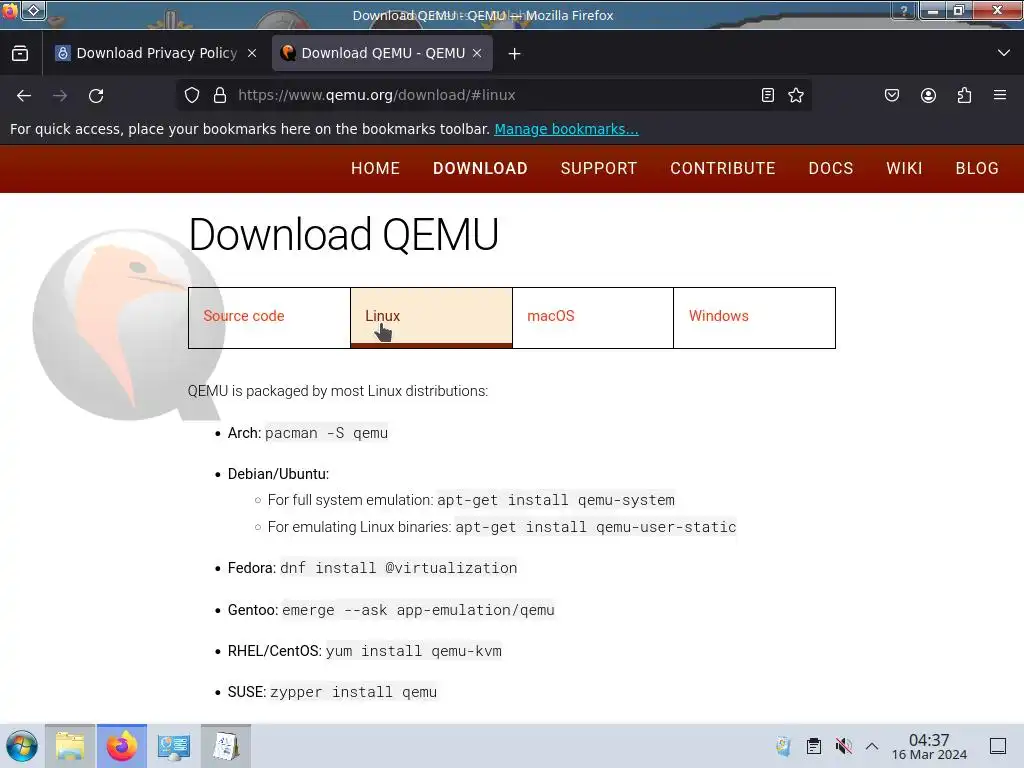This screenshot has width=1024, height=768.
Task: Click title bar help question mark
Action: [x=904, y=10]
